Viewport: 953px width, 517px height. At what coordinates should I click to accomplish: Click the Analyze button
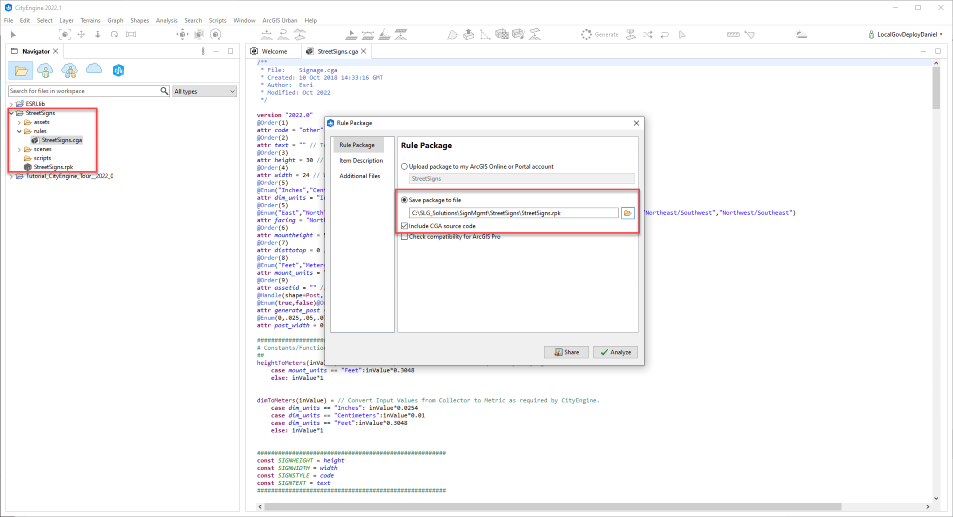pos(616,352)
